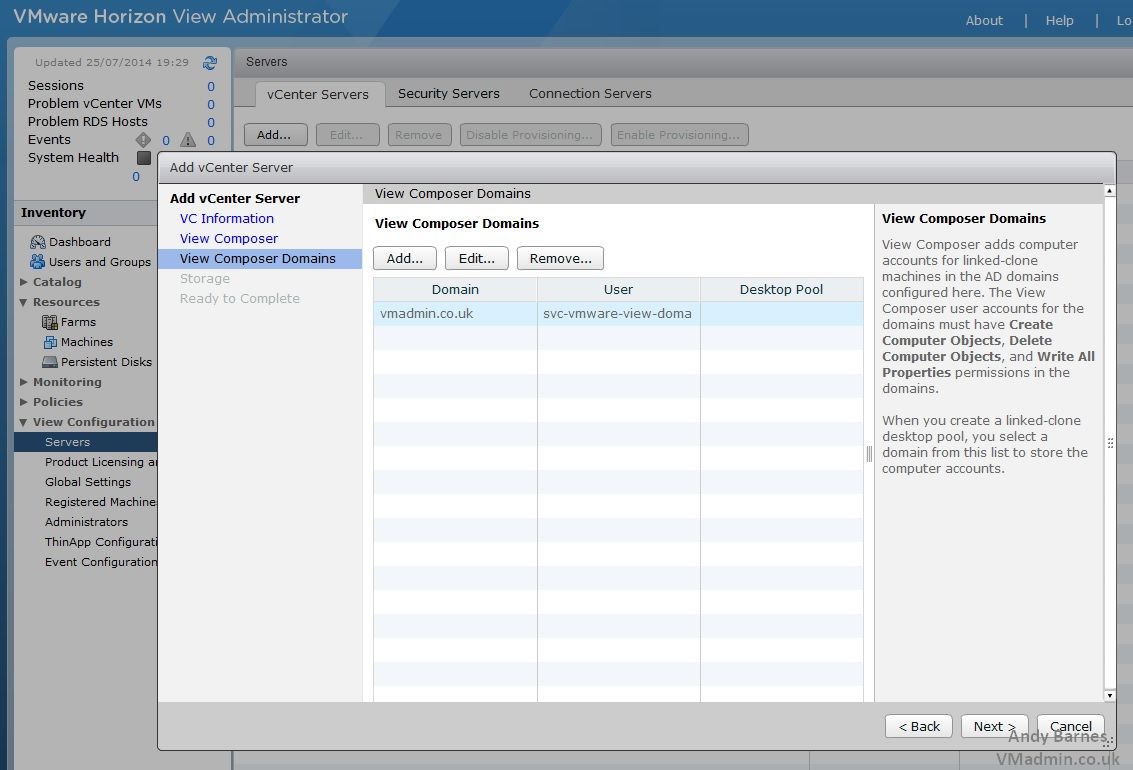Click the Ready to Complete wizard step

click(x=239, y=298)
